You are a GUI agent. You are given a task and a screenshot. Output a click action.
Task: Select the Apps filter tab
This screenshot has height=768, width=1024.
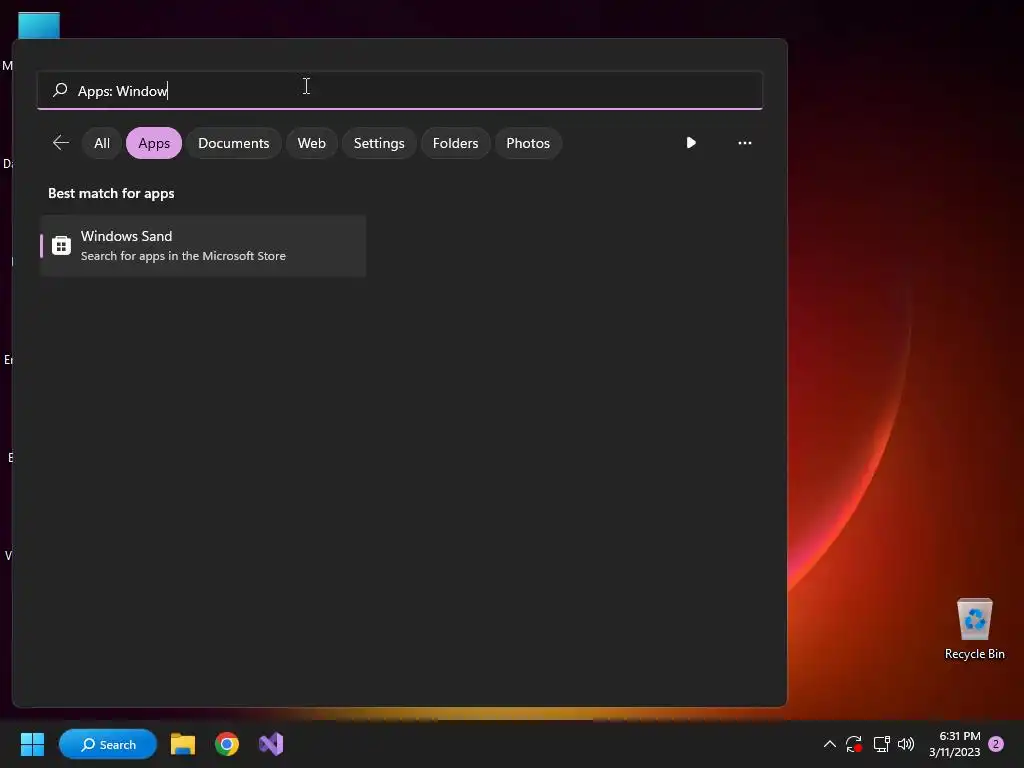[154, 143]
